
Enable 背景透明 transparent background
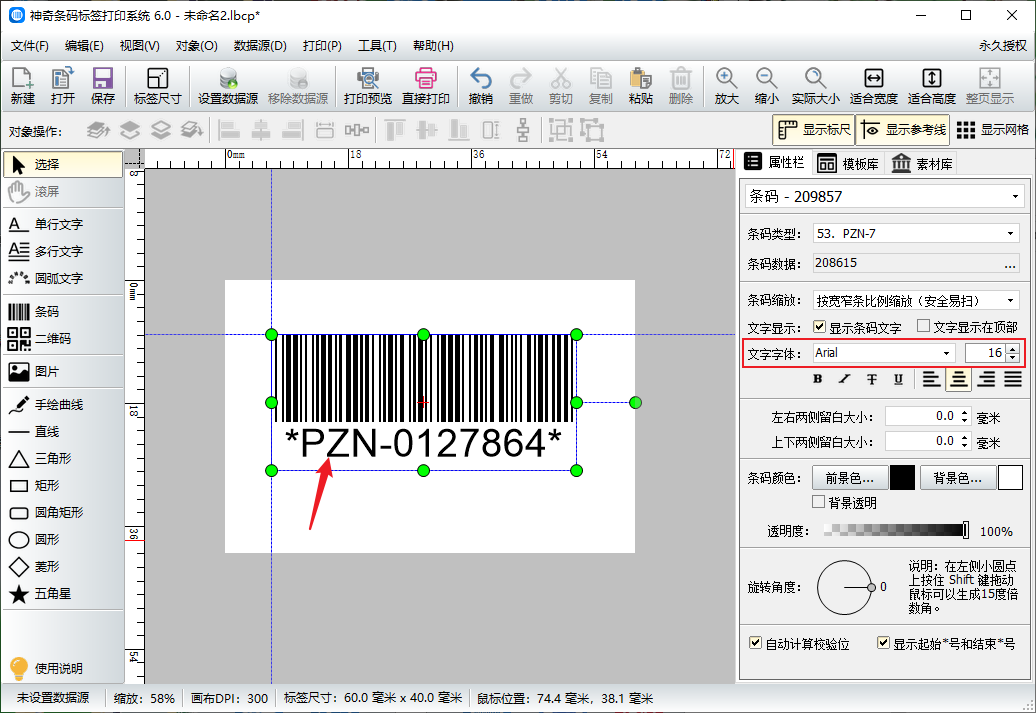click(x=819, y=502)
